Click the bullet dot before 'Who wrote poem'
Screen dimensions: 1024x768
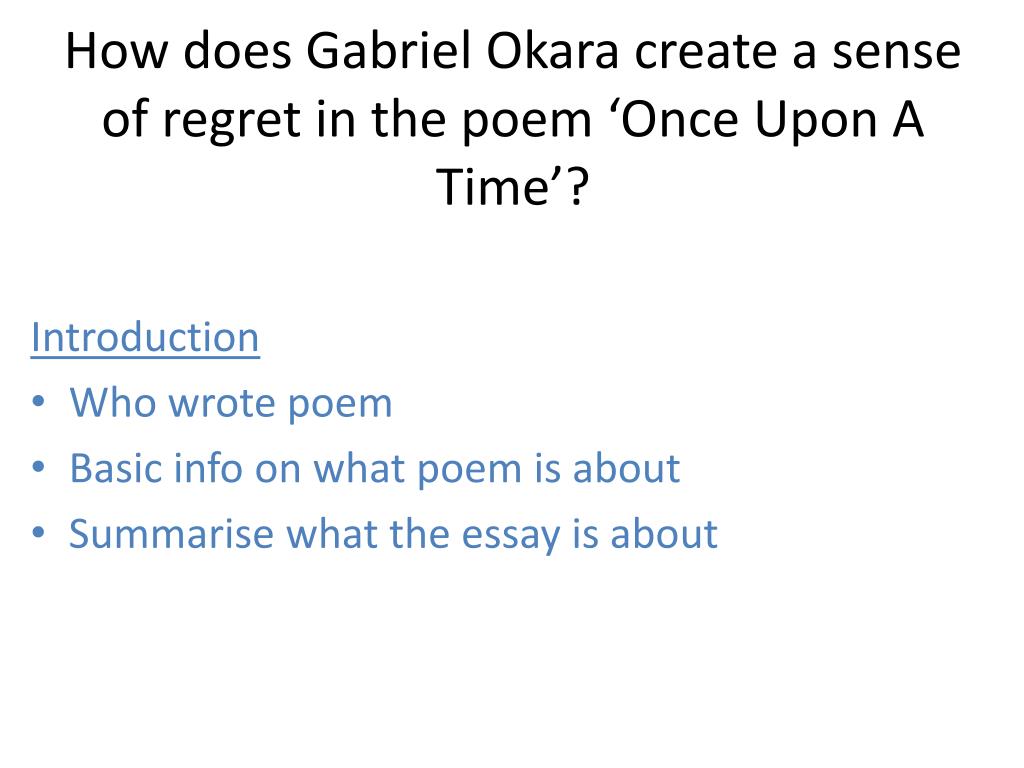click(x=39, y=401)
